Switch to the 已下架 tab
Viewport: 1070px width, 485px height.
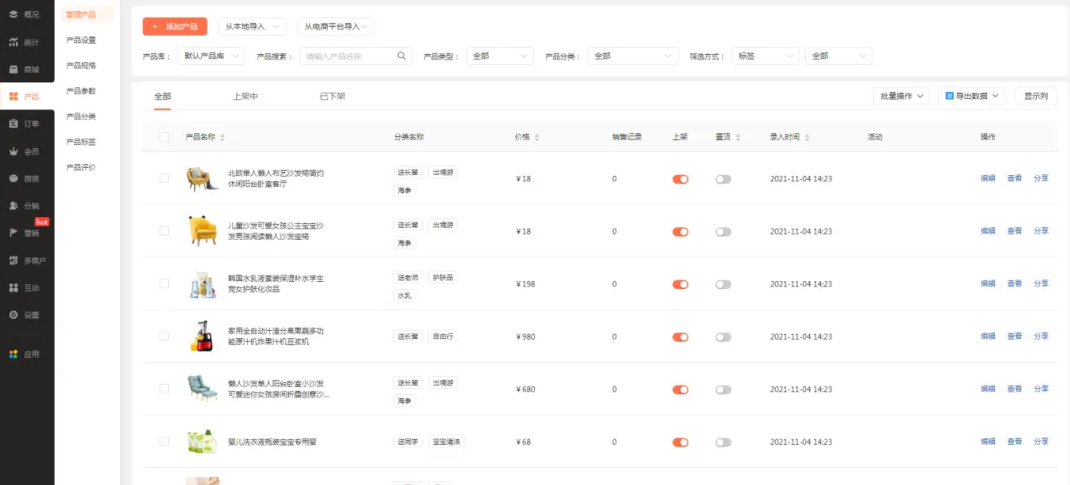[332, 96]
